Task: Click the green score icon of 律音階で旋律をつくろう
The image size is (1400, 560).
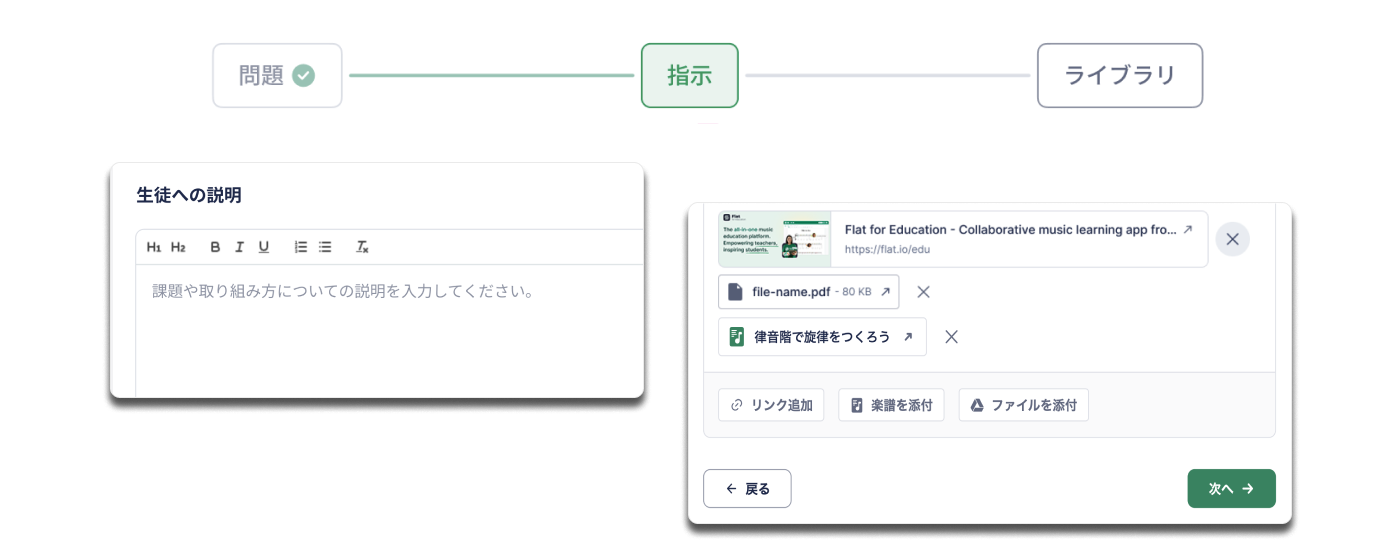Action: [736, 337]
